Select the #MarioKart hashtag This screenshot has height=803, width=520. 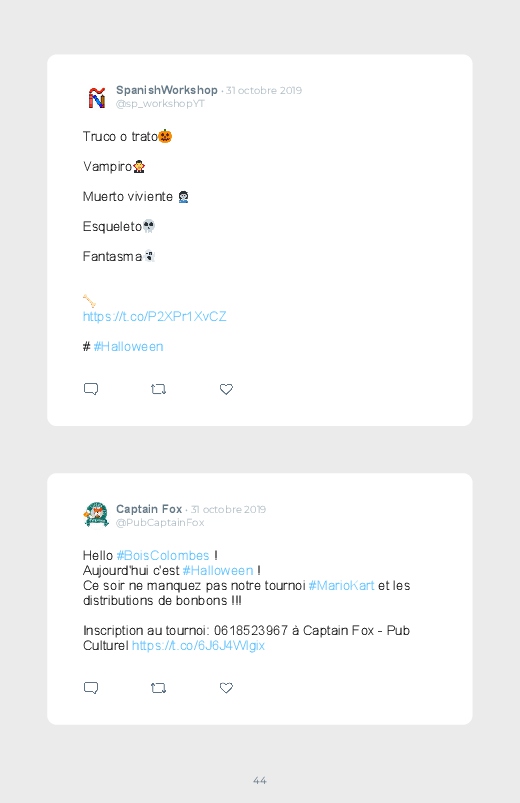[x=341, y=585]
